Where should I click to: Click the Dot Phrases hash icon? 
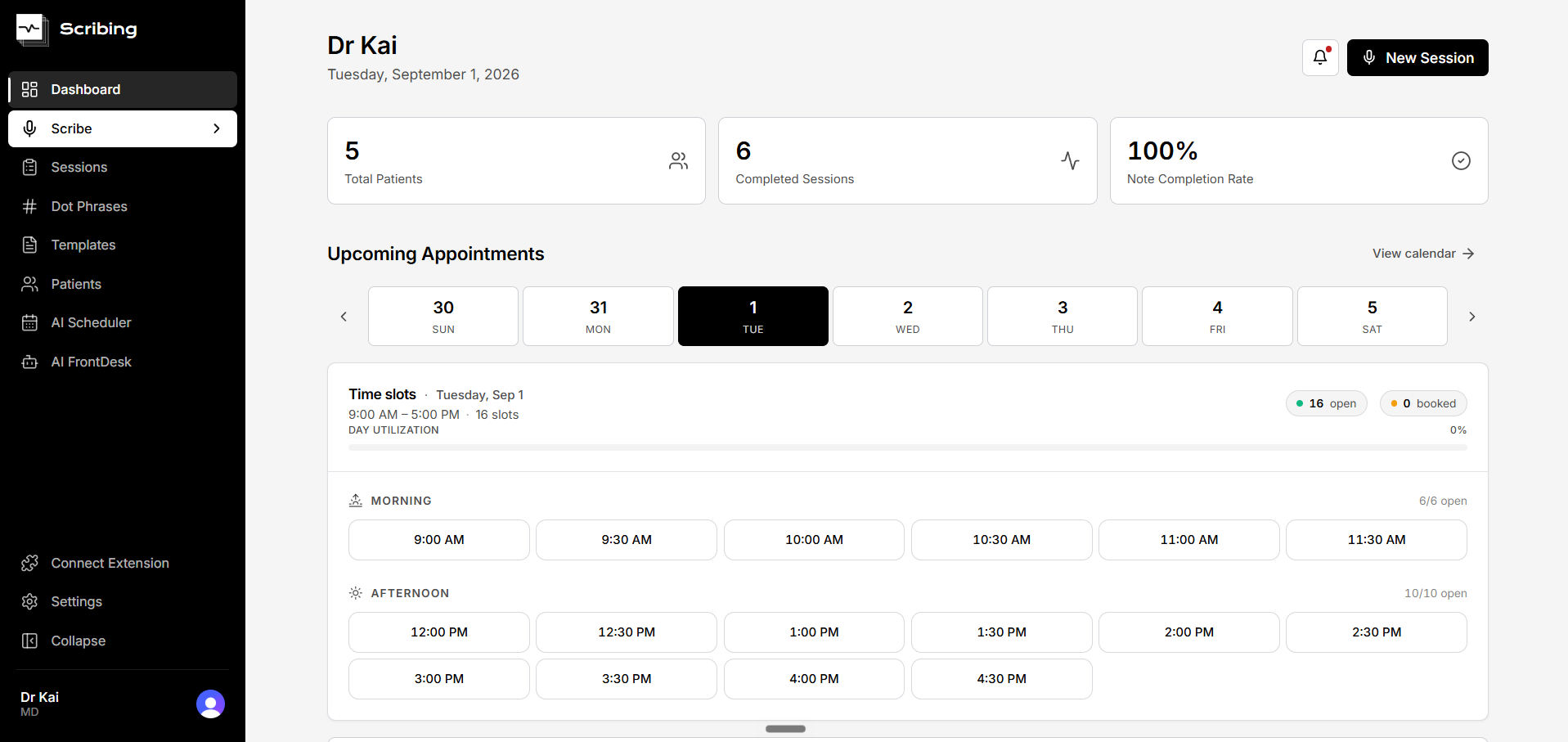click(29, 206)
